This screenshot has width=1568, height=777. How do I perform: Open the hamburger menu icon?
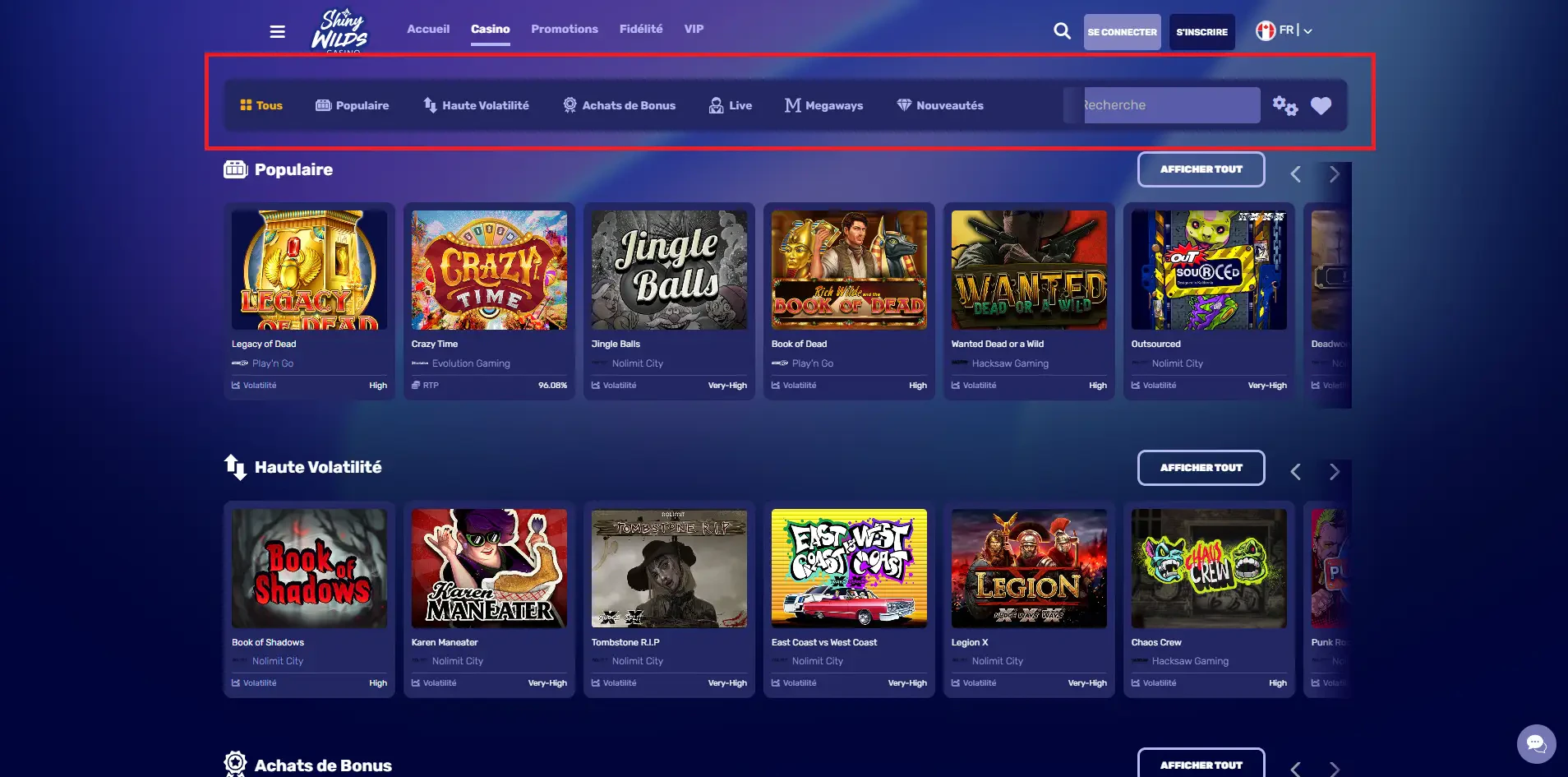[x=277, y=31]
